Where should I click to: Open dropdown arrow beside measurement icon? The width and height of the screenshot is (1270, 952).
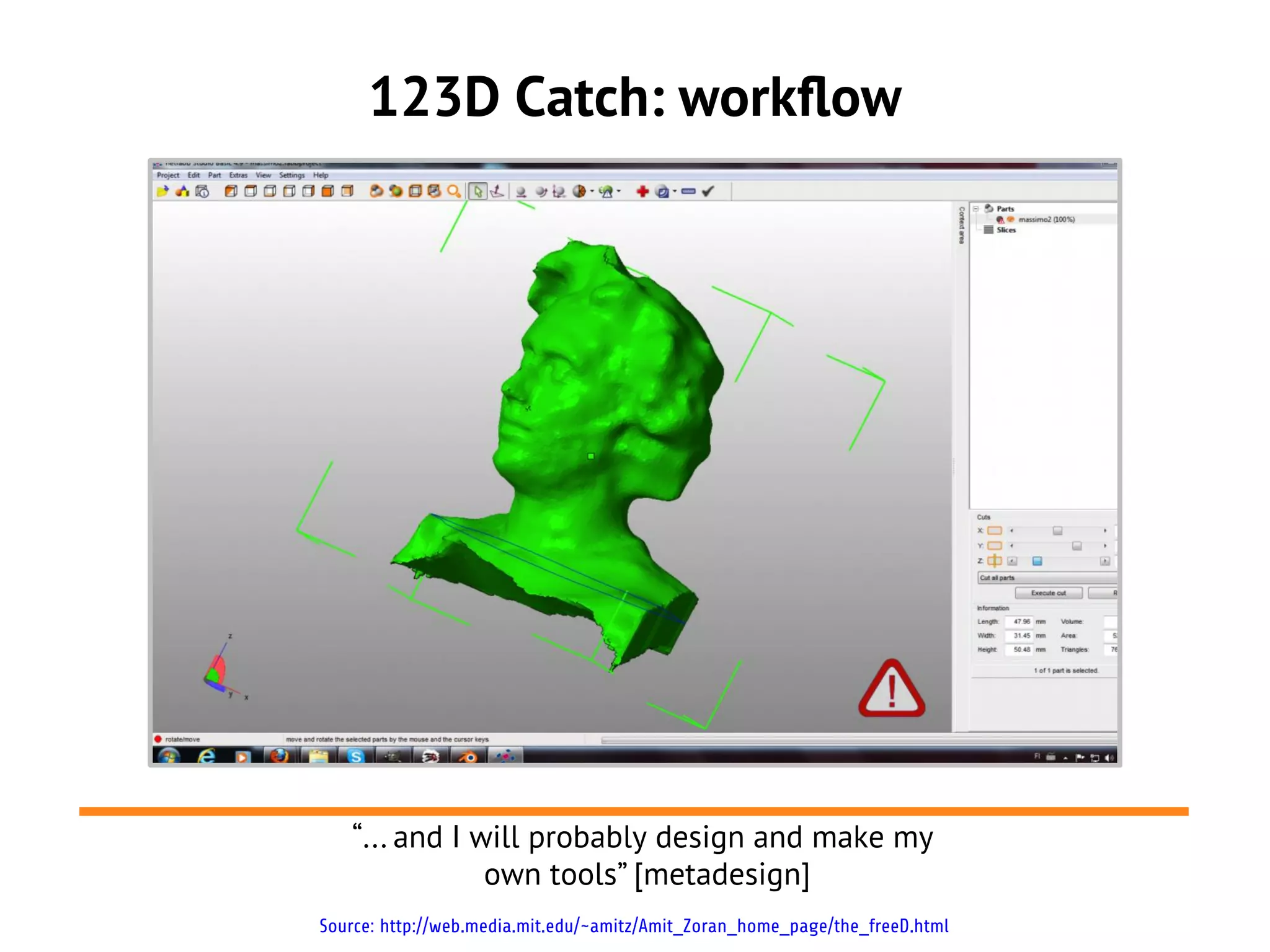[619, 192]
